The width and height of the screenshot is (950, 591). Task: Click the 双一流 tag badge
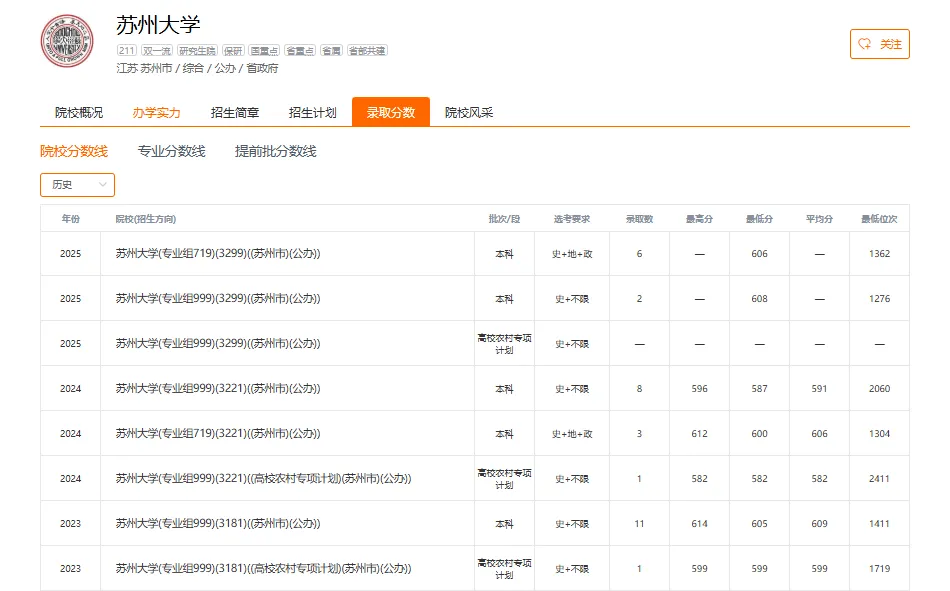pos(157,51)
